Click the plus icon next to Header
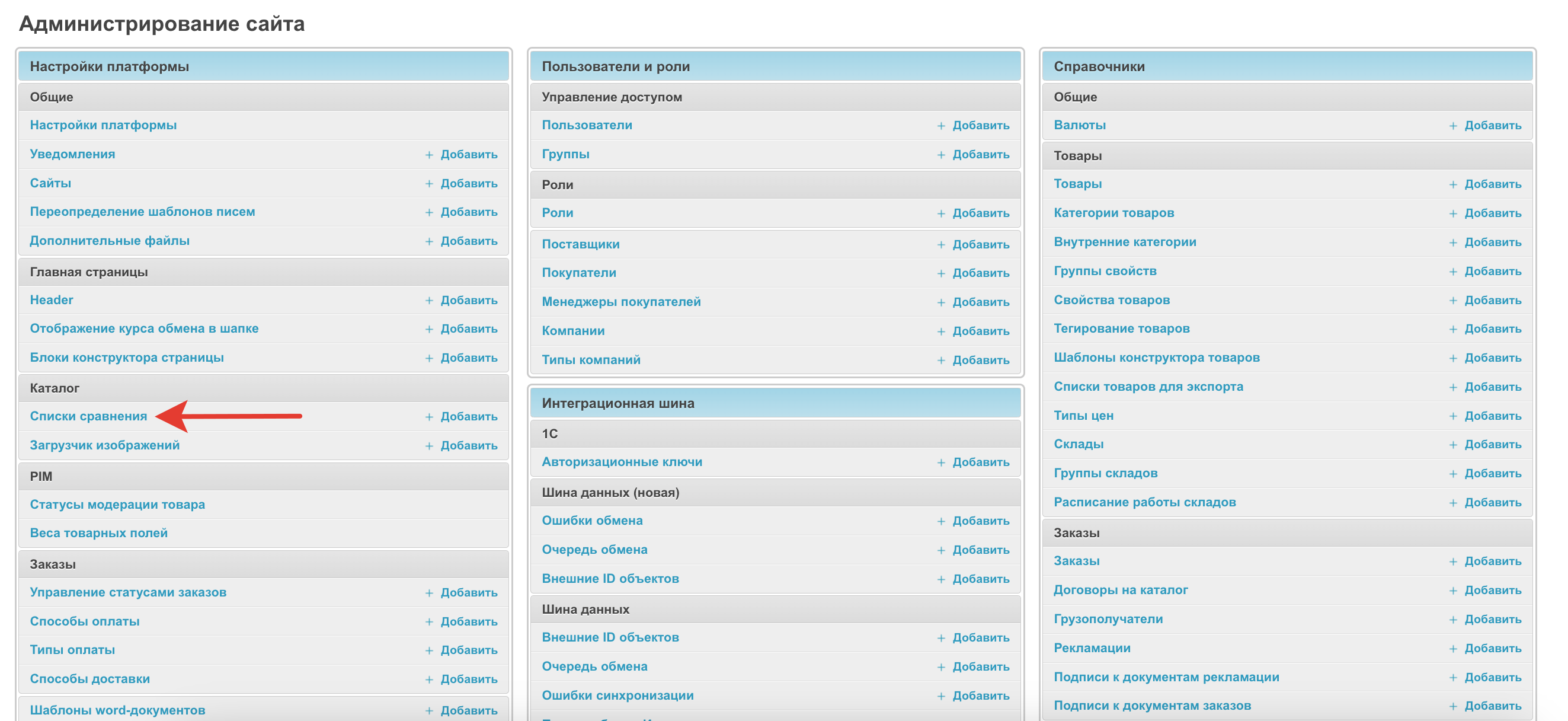 point(429,300)
